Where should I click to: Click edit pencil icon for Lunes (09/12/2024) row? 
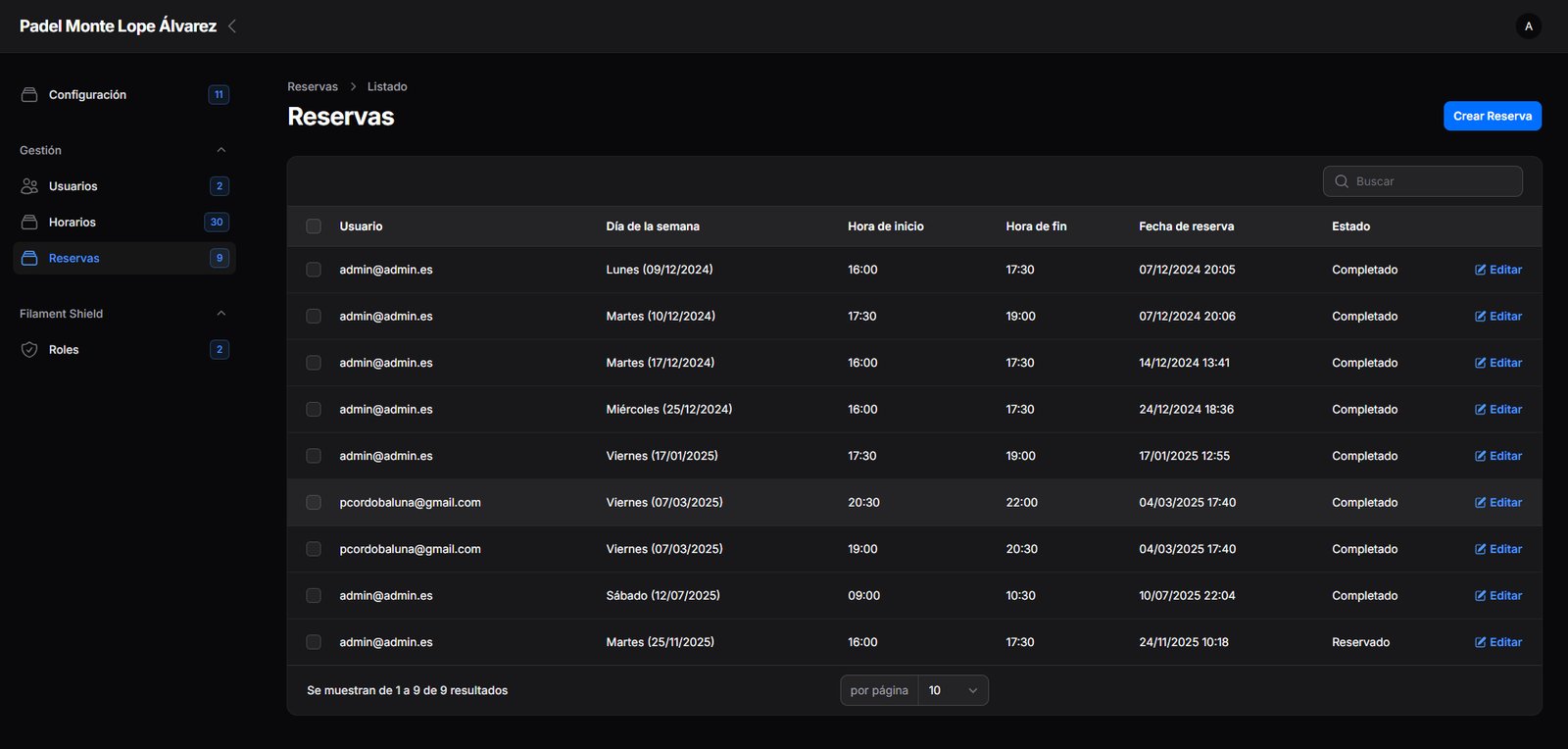1480,270
